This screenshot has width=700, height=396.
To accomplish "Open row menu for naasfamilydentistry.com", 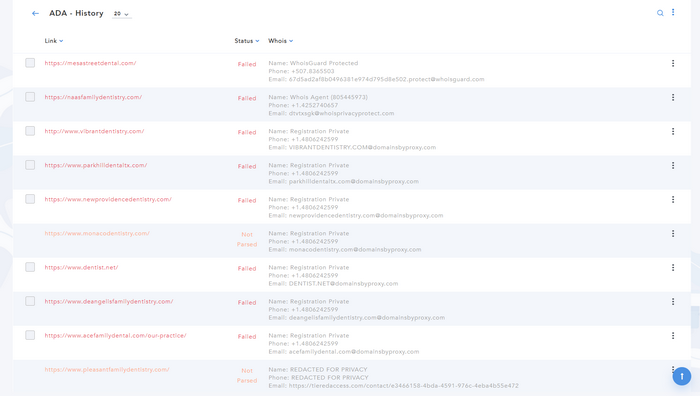I will (x=673, y=97).
